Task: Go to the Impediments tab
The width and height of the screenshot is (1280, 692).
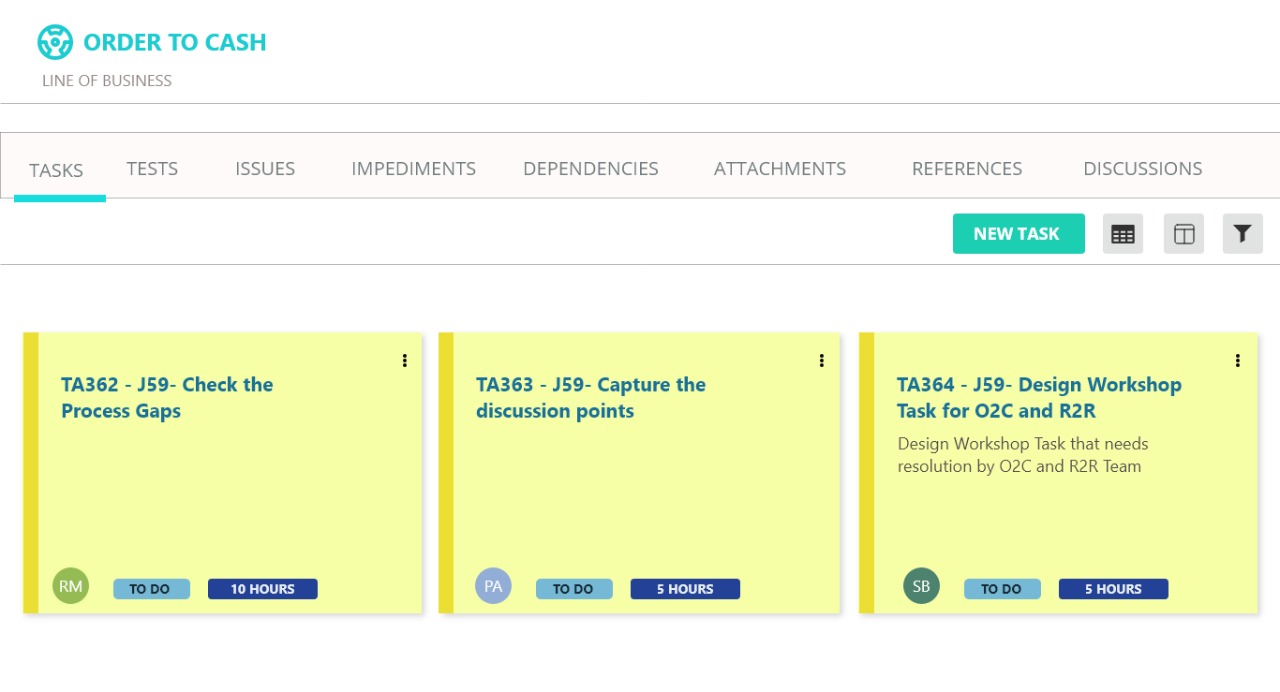Action: coord(413,169)
